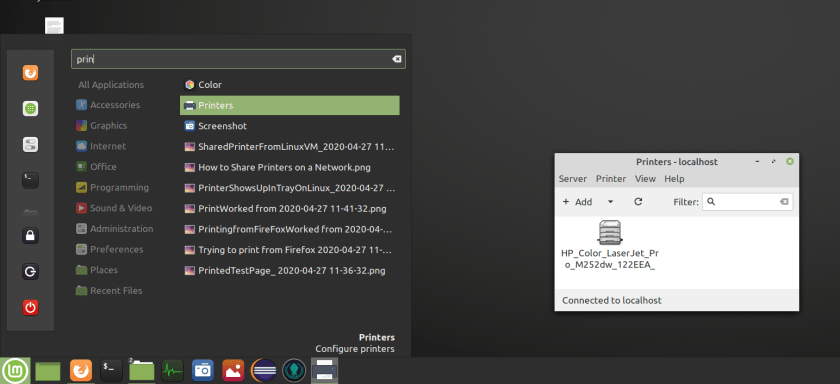
Task: Click the Printers window item on panel
Action: point(324,370)
